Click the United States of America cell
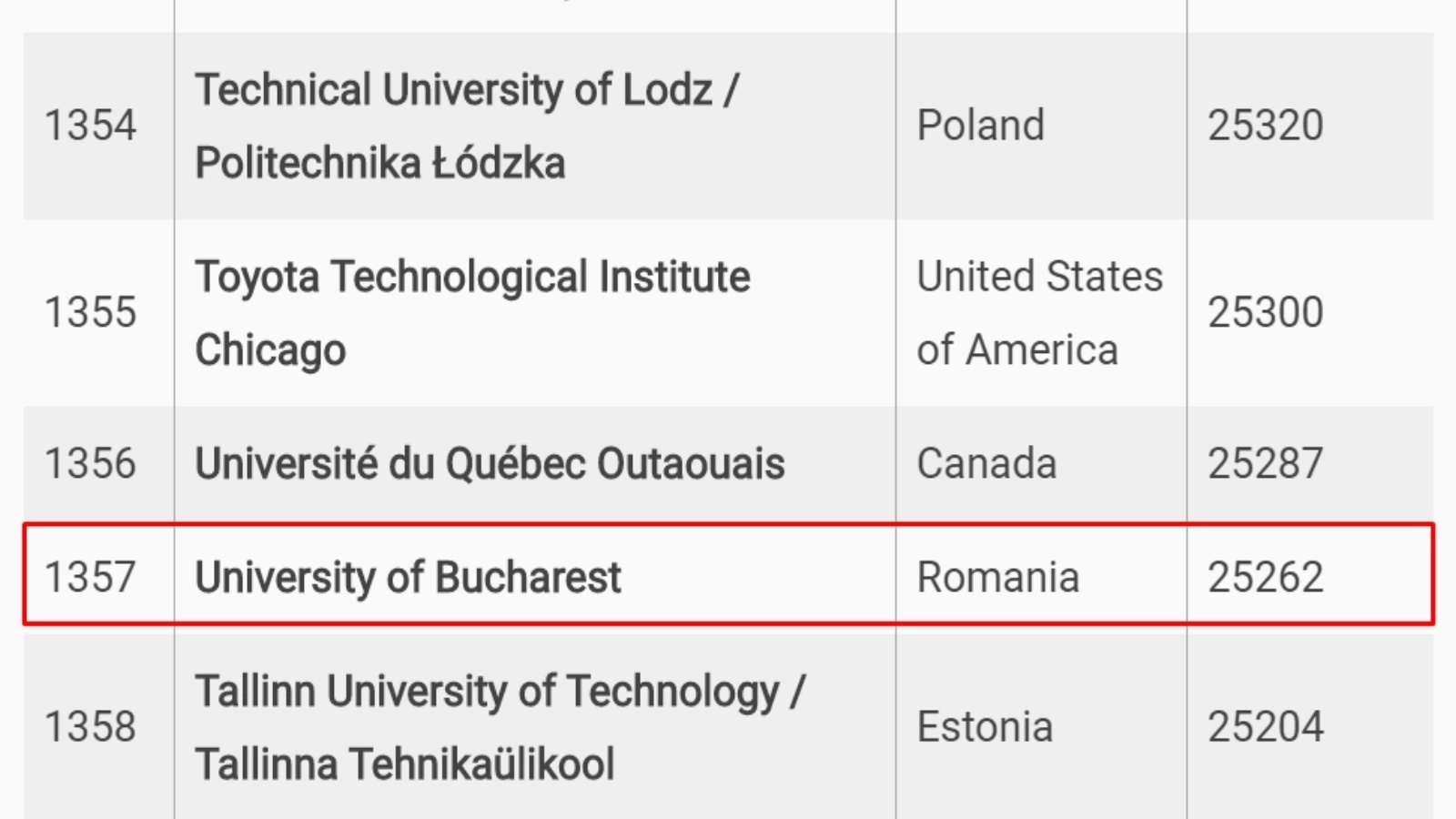The width and height of the screenshot is (1456, 819). (x=1039, y=312)
